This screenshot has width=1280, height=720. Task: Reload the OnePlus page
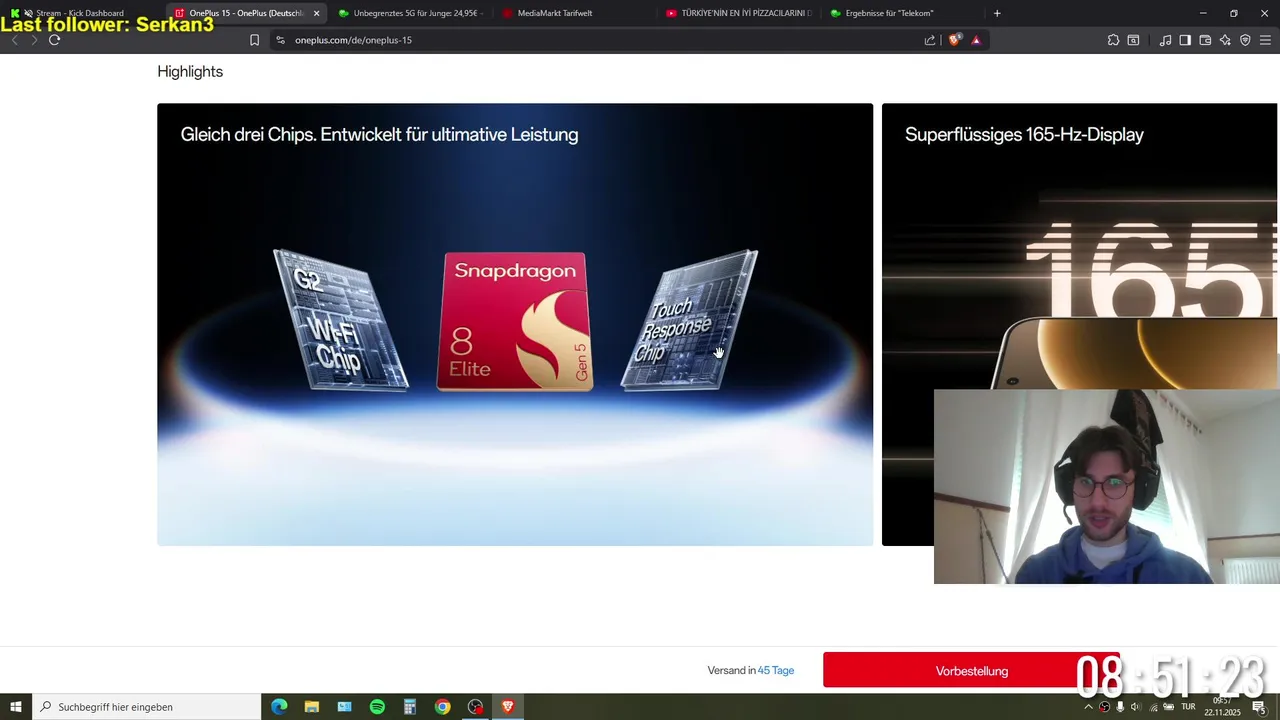pos(54,40)
